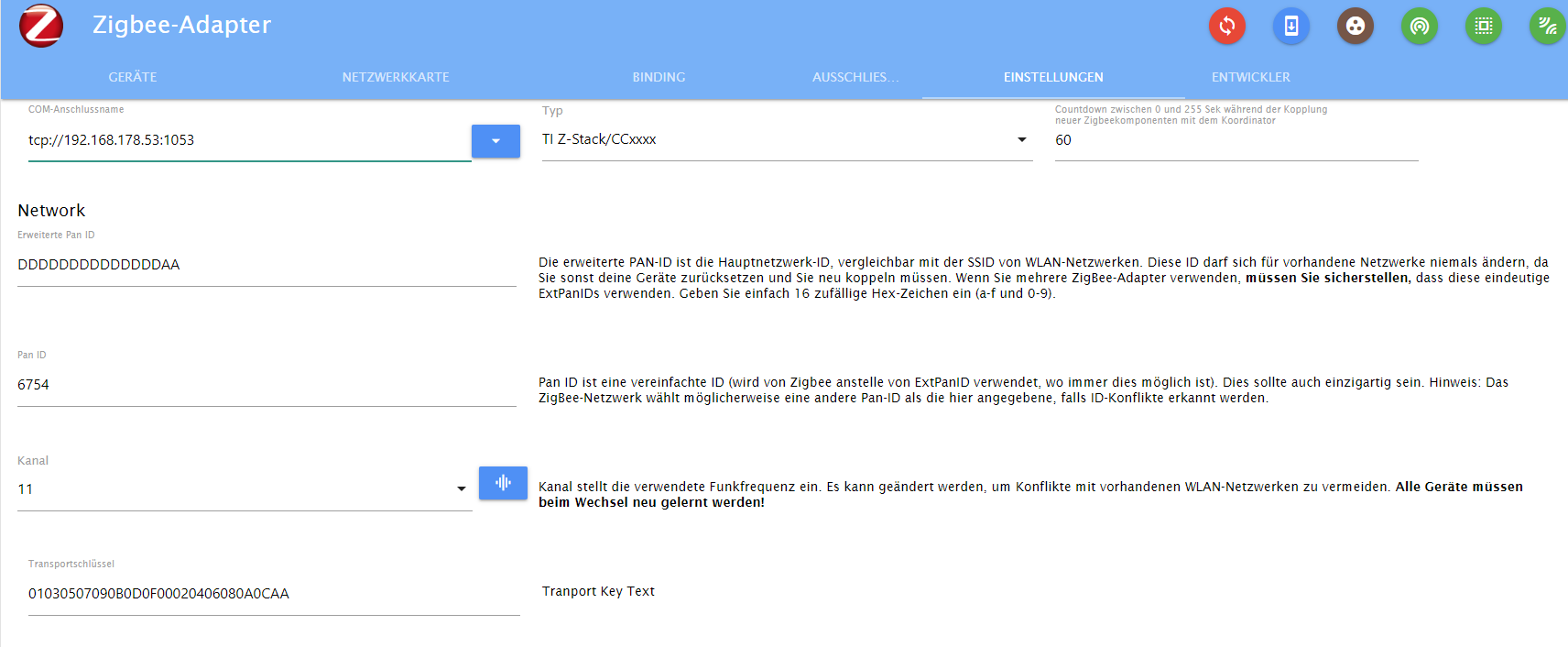1568x647 pixels.
Task: Click the green chip icon
Action: (x=1484, y=26)
